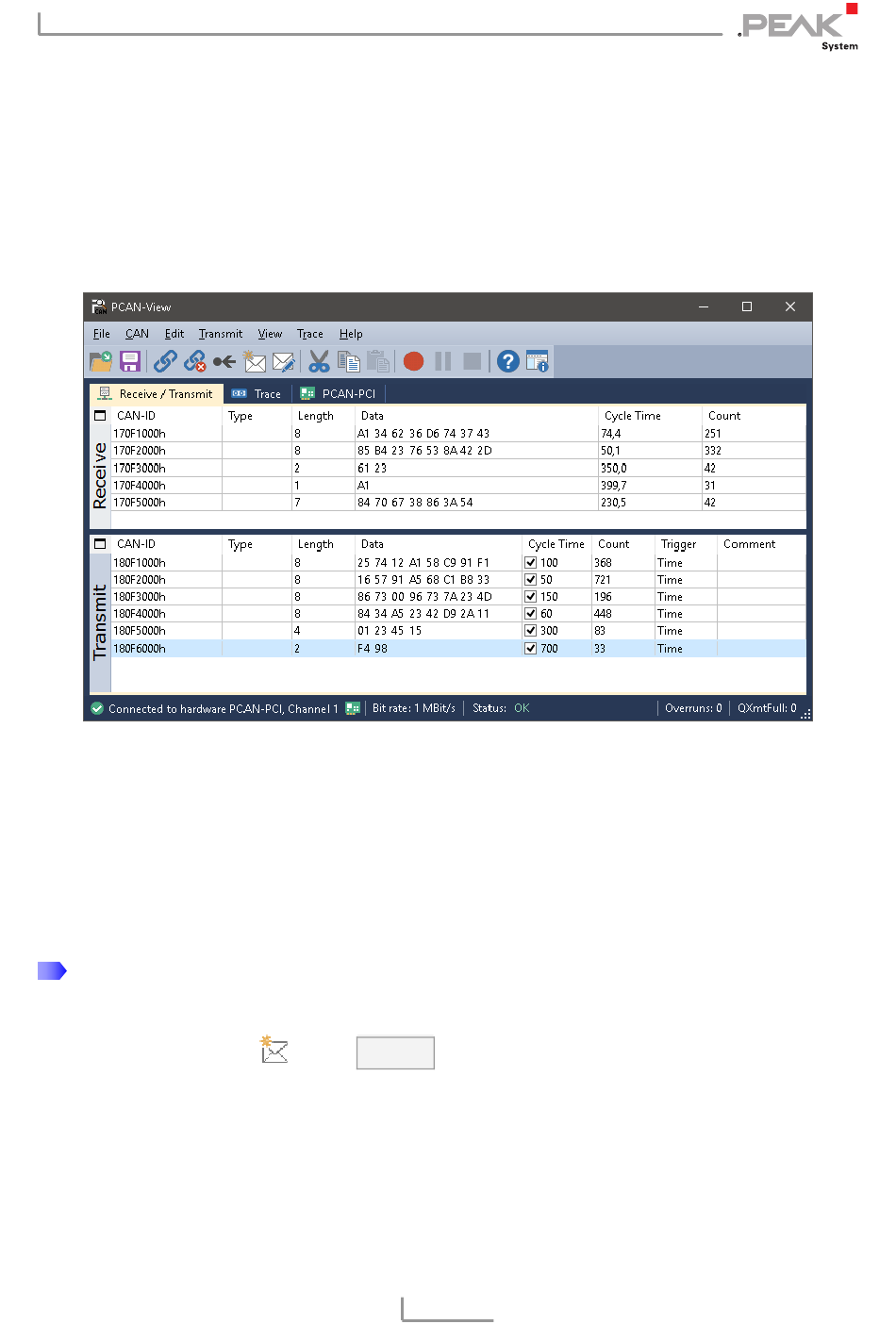Open the Help menu
896x1341 pixels.
[351, 334]
